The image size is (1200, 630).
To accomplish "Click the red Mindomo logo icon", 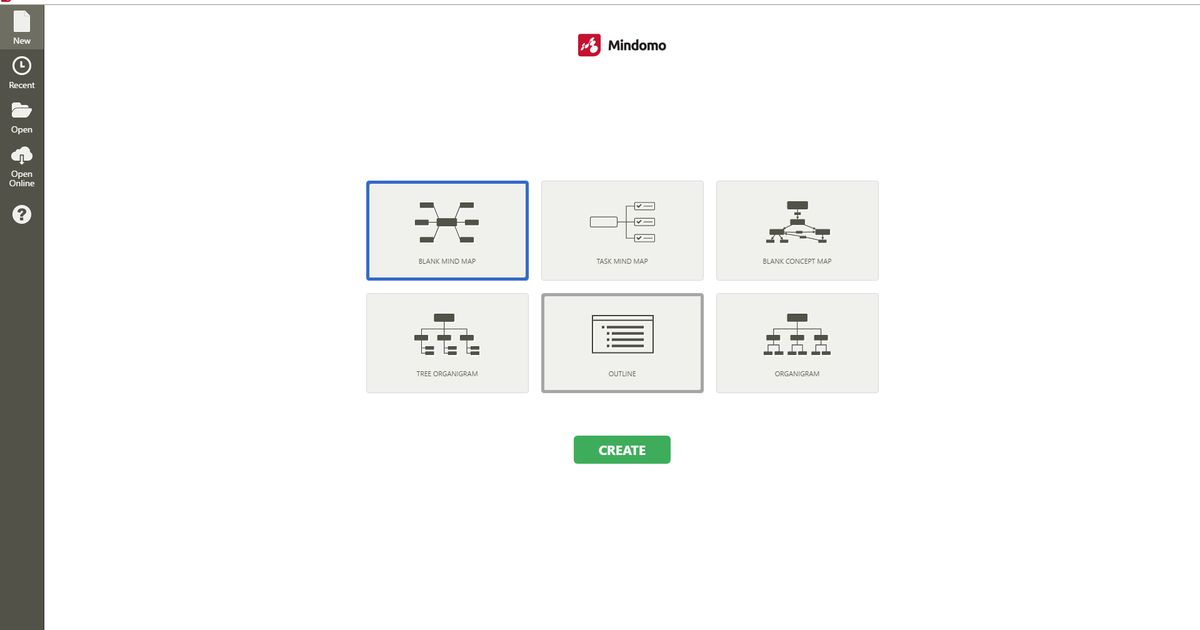I will (x=590, y=44).
